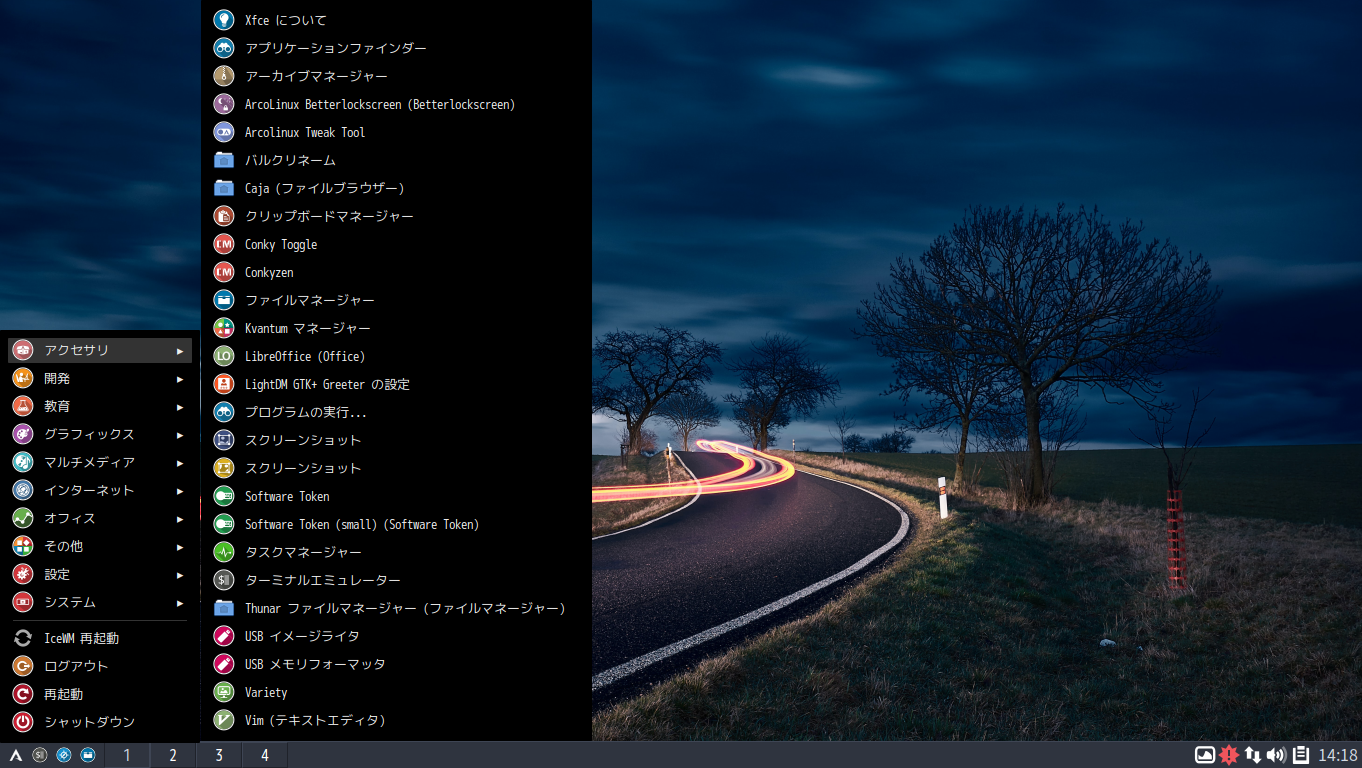The width and height of the screenshot is (1362, 768).
Task: Switch to workspace 1
Action: click(x=127, y=755)
